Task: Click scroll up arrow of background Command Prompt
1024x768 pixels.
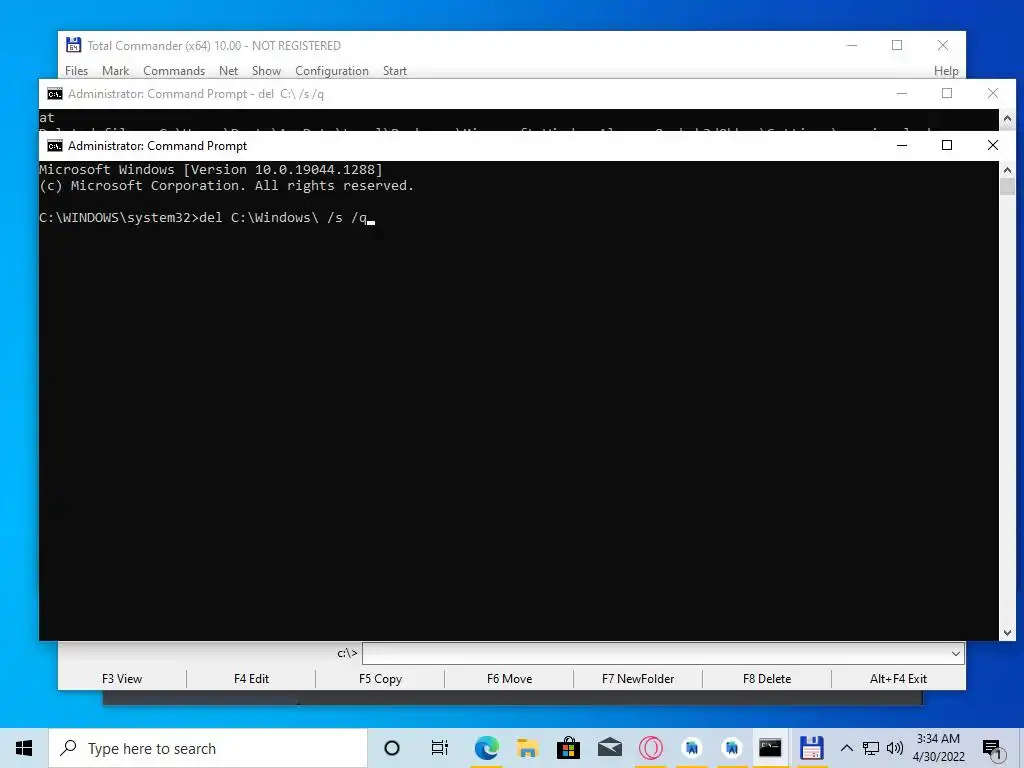Action: pyautogui.click(x=1007, y=118)
